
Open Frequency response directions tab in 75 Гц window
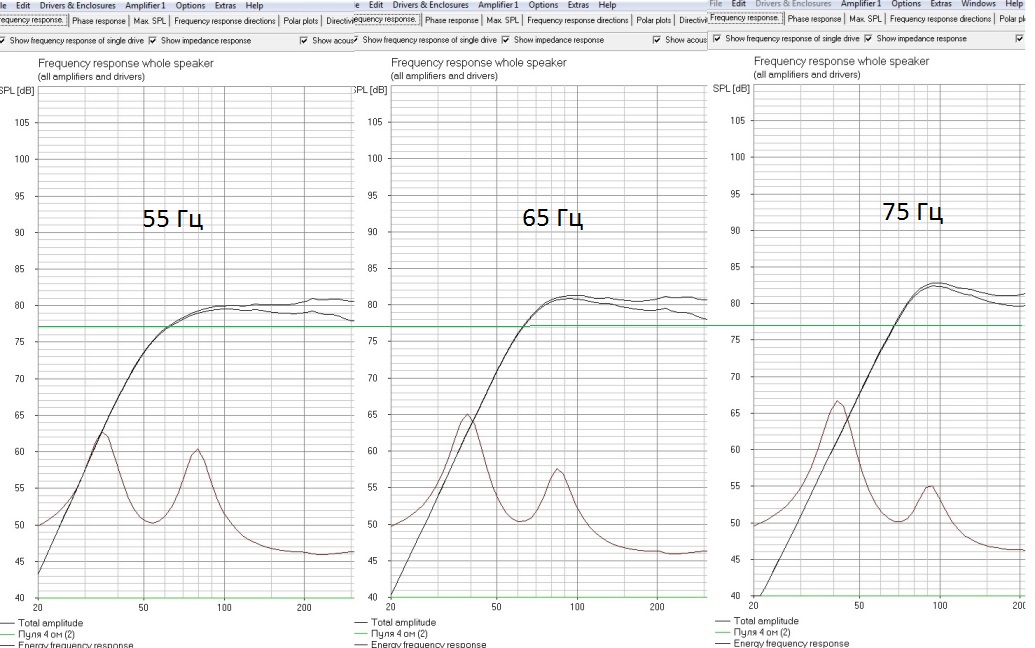[x=940, y=19]
